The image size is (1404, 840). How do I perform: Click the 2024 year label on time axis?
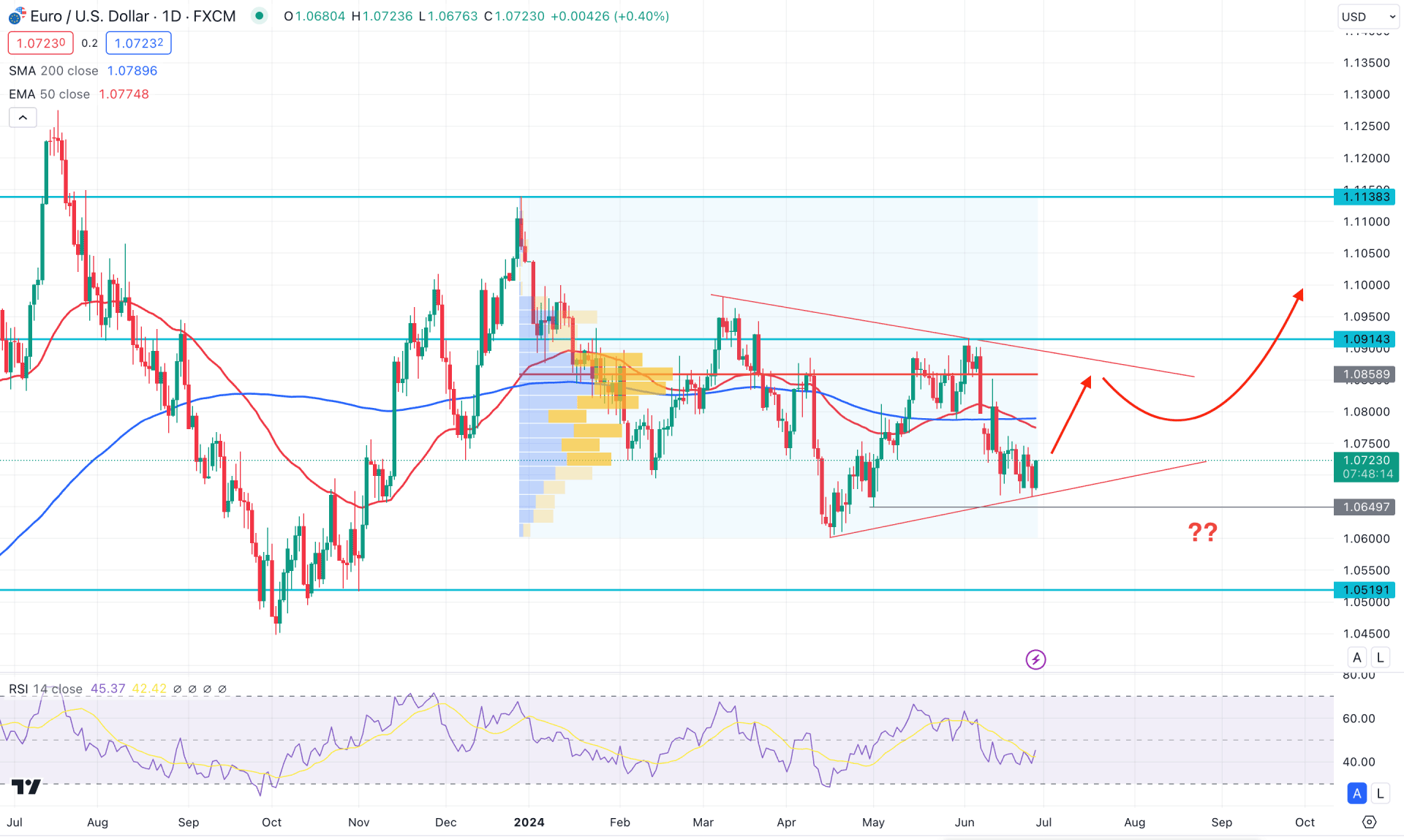[x=529, y=822]
